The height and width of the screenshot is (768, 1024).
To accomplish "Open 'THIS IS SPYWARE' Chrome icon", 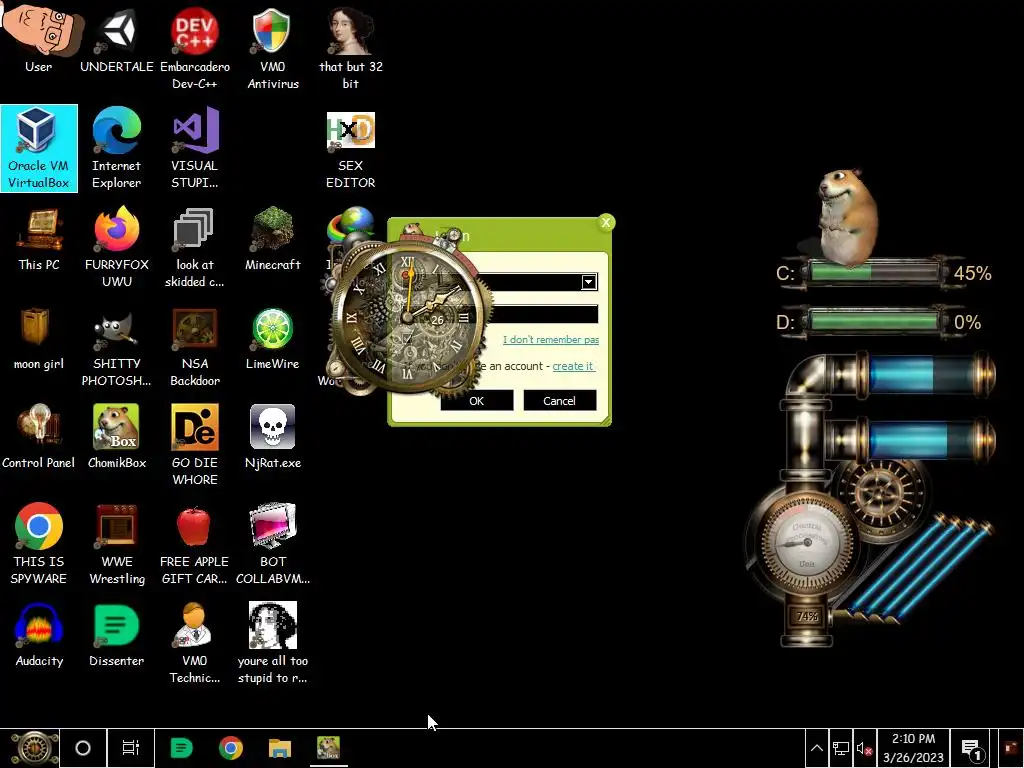I will [x=39, y=543].
